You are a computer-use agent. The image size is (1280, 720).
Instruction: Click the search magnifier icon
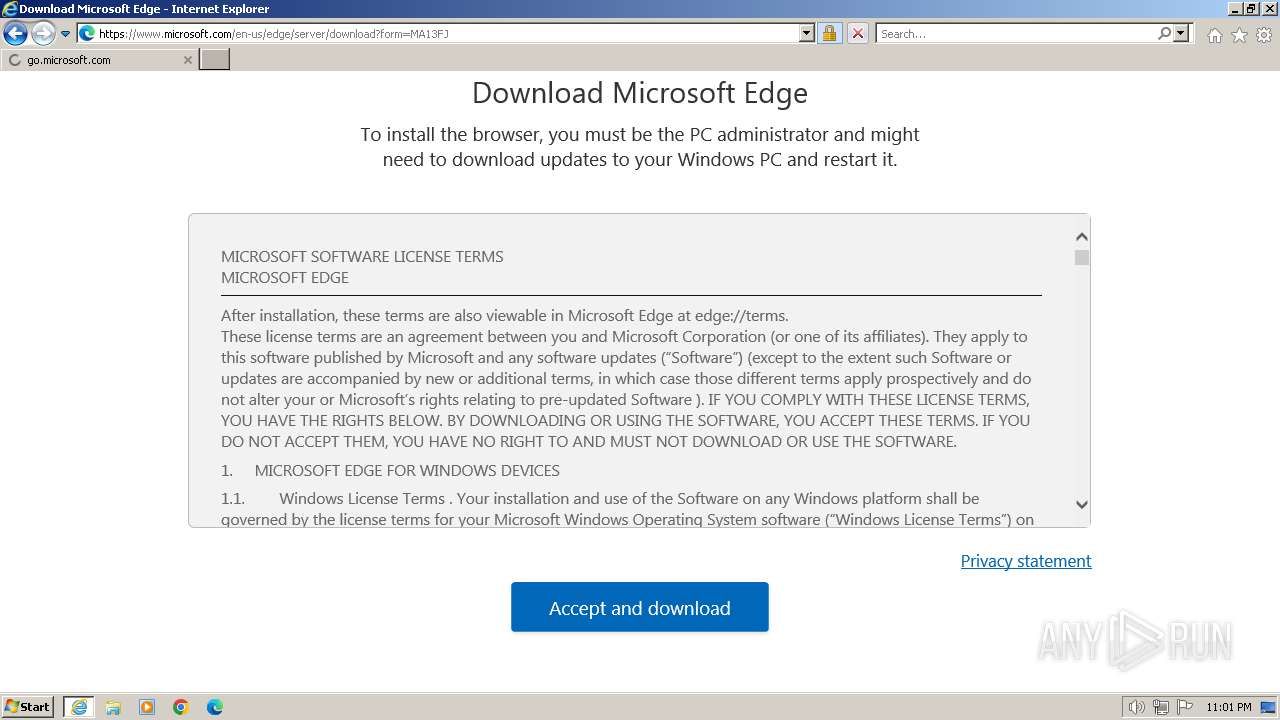coord(1164,33)
